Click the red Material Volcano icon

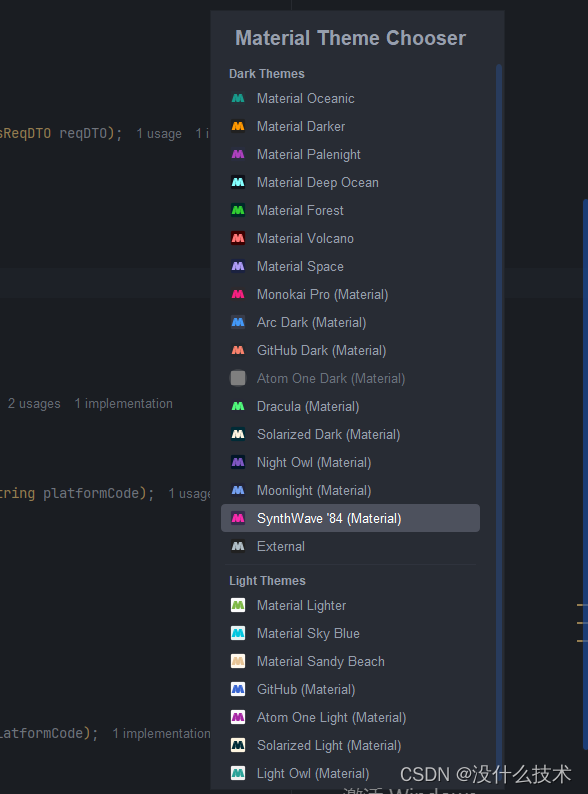pyautogui.click(x=238, y=238)
